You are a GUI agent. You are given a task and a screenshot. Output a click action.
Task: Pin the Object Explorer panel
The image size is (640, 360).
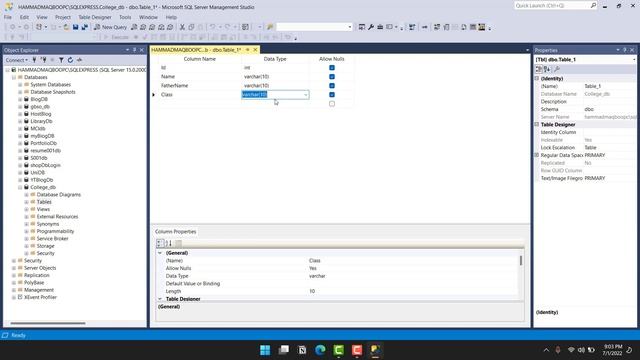[x=134, y=50]
